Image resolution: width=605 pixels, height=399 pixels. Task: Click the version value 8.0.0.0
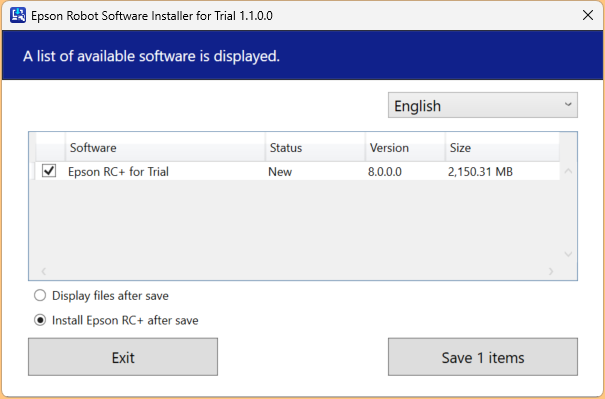[385, 172]
